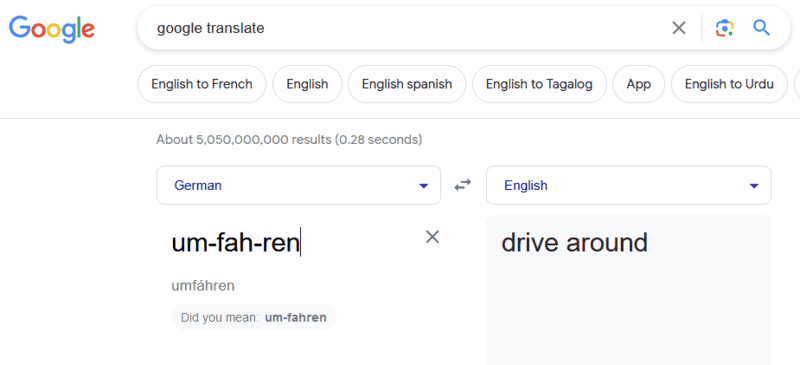
Task: Click the drive around translation output
Action: pos(574,242)
